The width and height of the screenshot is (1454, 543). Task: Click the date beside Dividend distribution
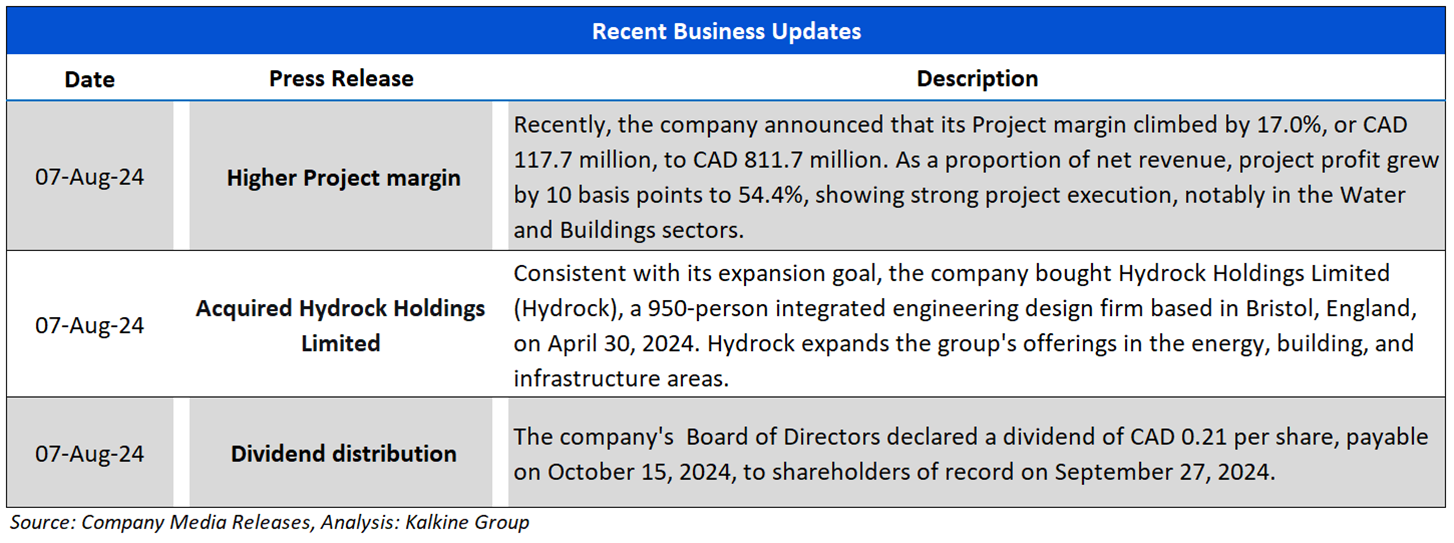90,453
